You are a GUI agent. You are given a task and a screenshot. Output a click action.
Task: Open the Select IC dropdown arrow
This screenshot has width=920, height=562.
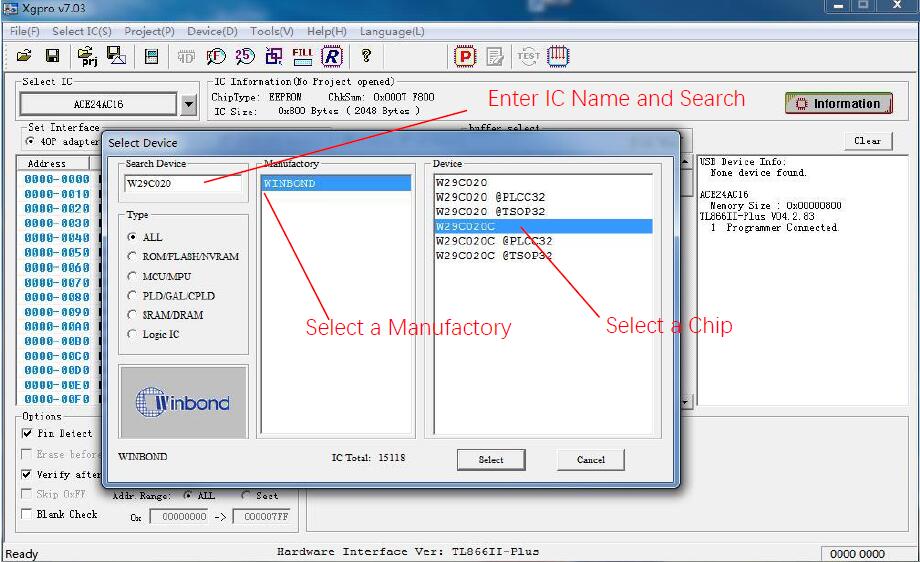click(x=188, y=104)
